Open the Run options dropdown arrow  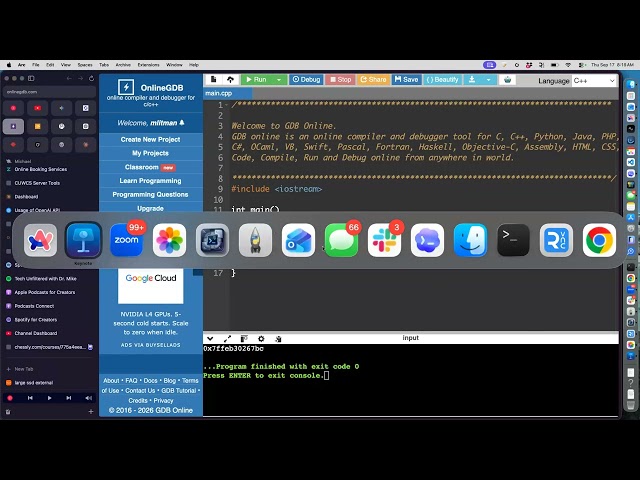pos(279,80)
